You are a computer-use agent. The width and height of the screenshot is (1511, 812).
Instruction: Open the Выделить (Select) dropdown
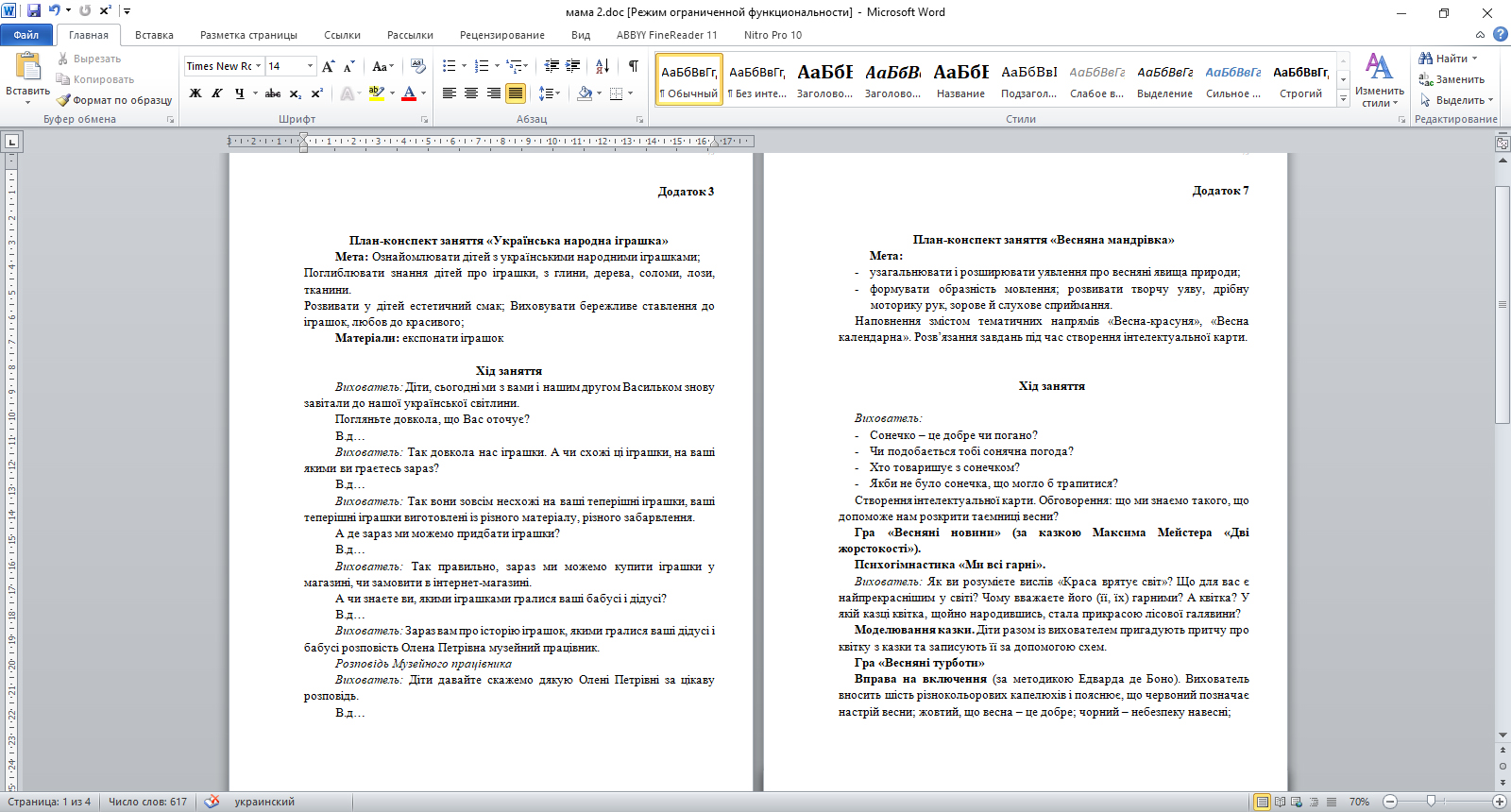pyautogui.click(x=1457, y=100)
